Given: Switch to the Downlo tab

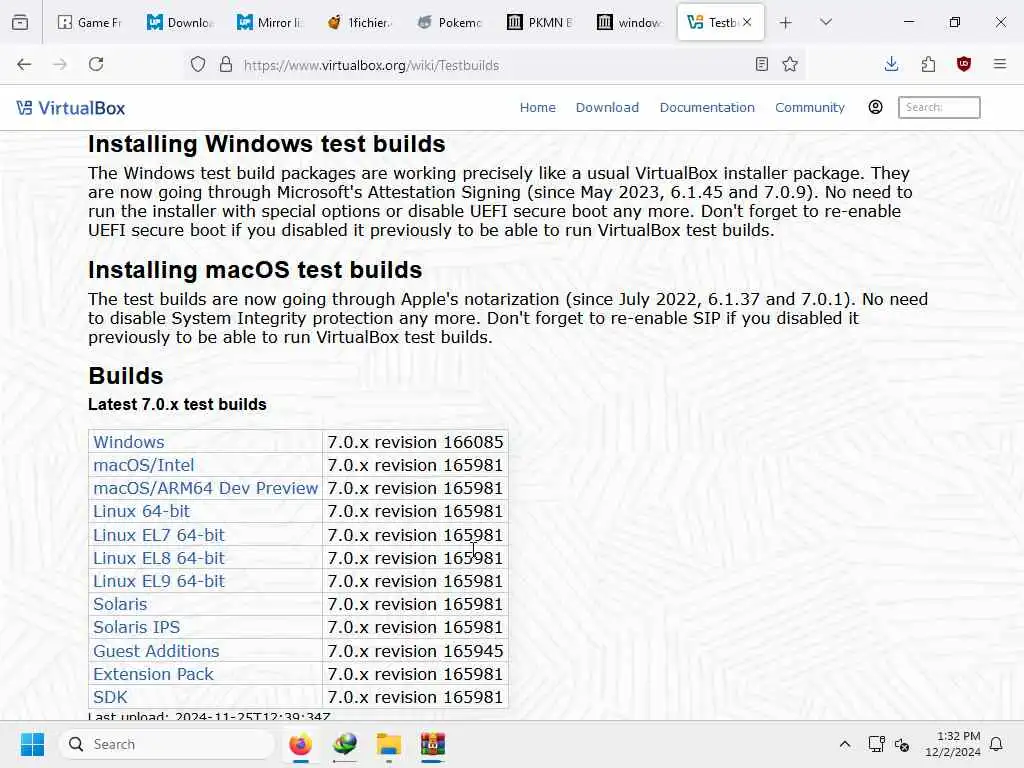Looking at the screenshot, I should click(x=180, y=22).
